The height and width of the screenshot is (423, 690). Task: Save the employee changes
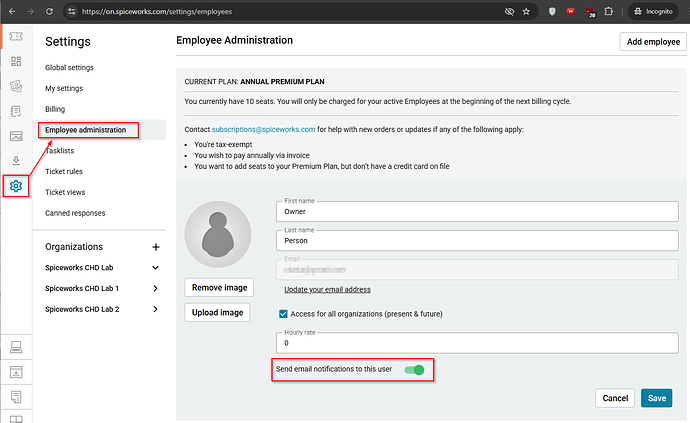656,398
